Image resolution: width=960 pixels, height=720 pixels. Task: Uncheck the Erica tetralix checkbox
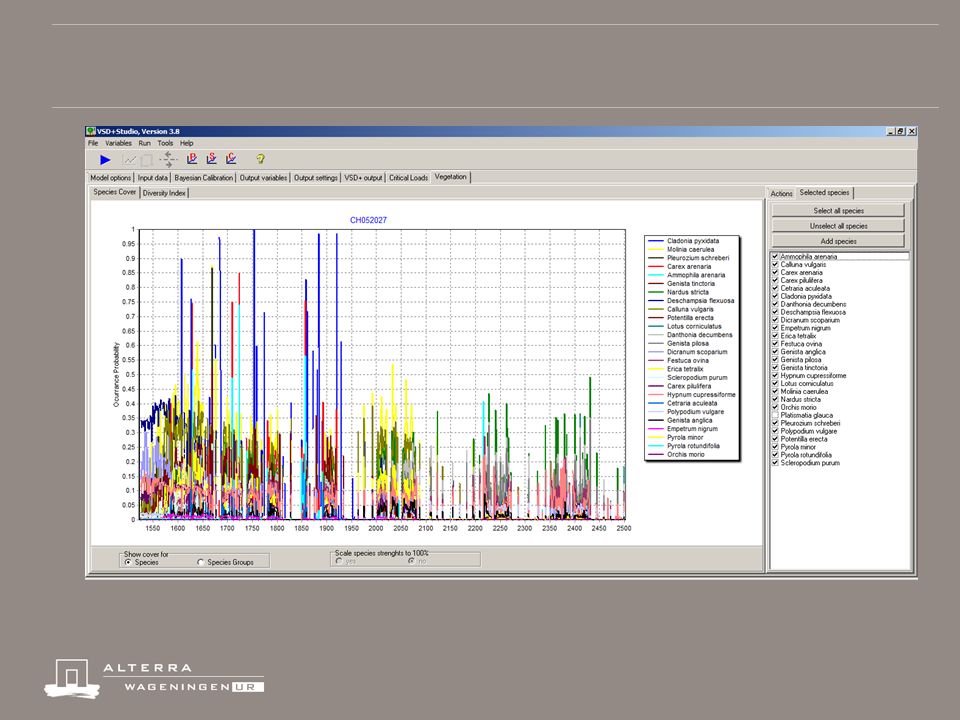[775, 336]
